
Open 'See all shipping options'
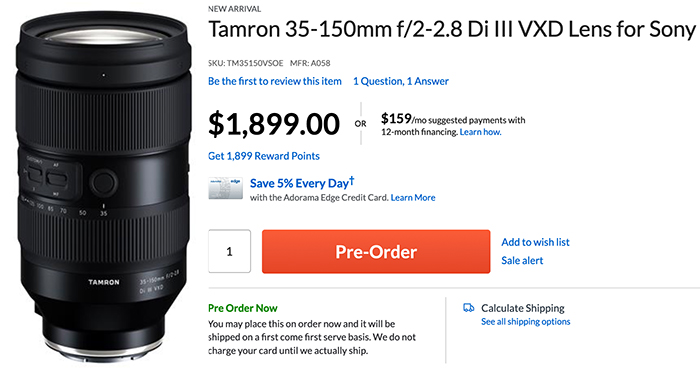coord(525,322)
